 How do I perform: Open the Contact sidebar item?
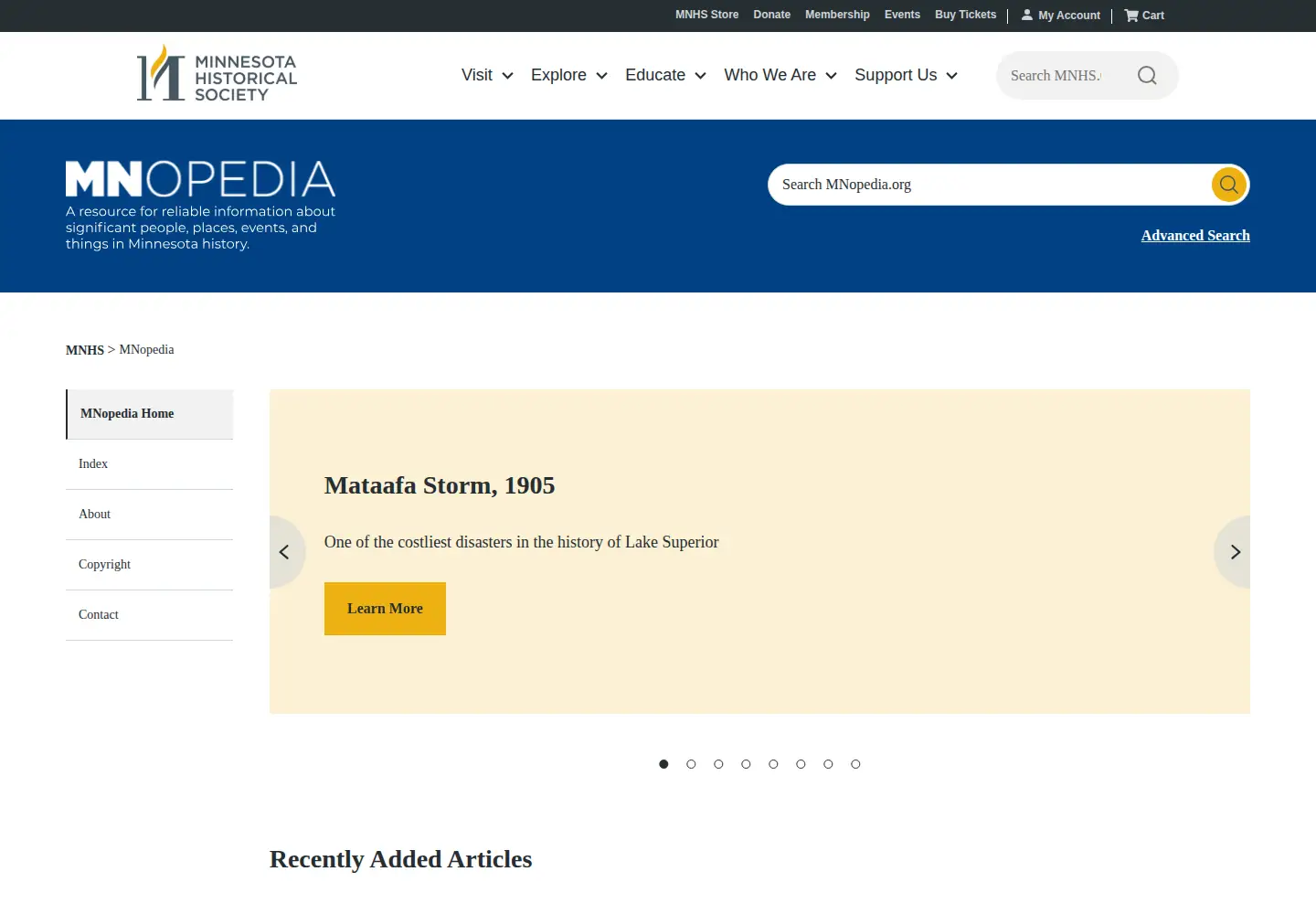click(150, 615)
